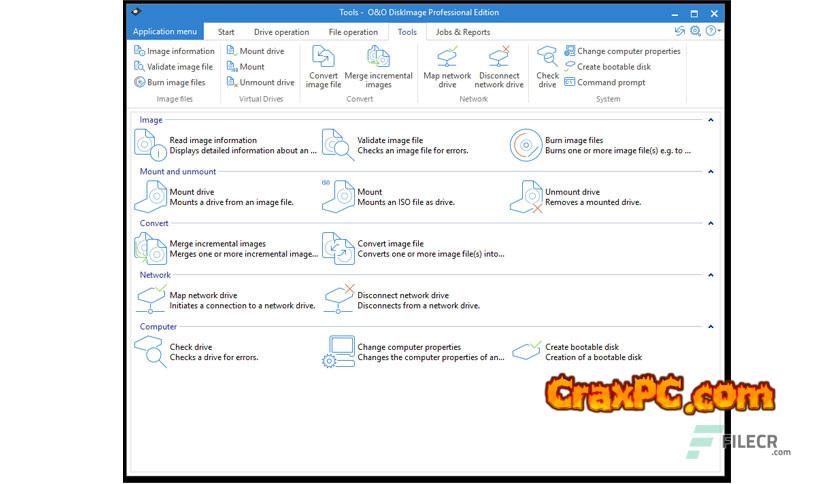Image resolution: width=836 pixels, height=484 pixels.
Task: Open the help question mark dropdown
Action: [x=712, y=31]
